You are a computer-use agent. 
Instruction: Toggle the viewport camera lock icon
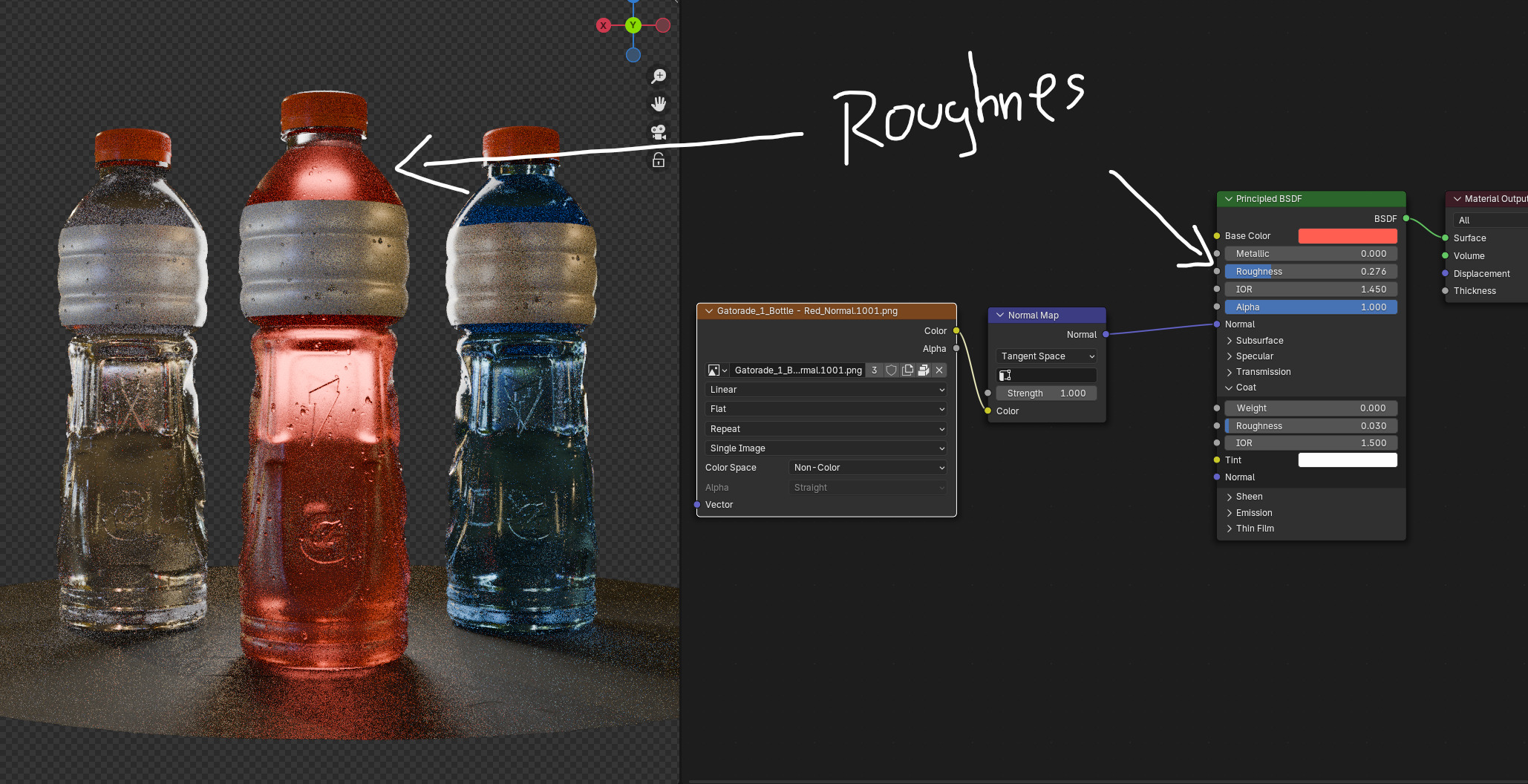[x=659, y=160]
